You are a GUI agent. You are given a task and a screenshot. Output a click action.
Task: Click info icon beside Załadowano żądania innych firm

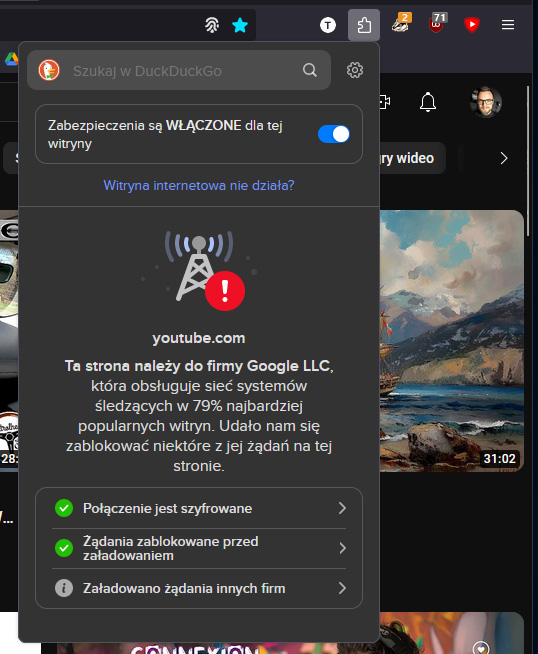point(64,588)
